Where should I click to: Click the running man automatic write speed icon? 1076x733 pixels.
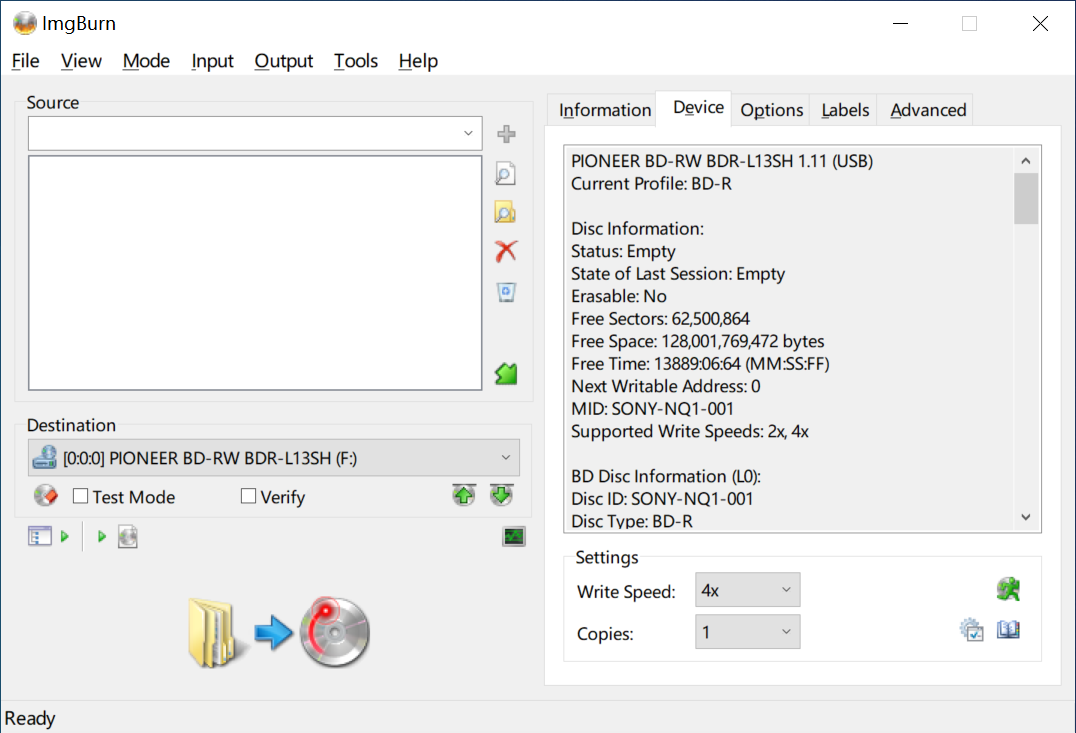(1008, 589)
